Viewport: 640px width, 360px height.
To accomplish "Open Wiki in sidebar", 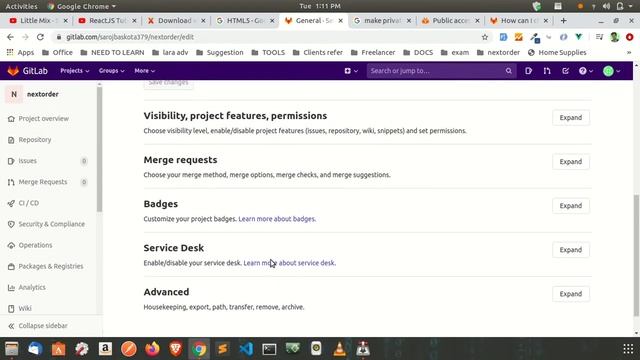I will point(25,309).
